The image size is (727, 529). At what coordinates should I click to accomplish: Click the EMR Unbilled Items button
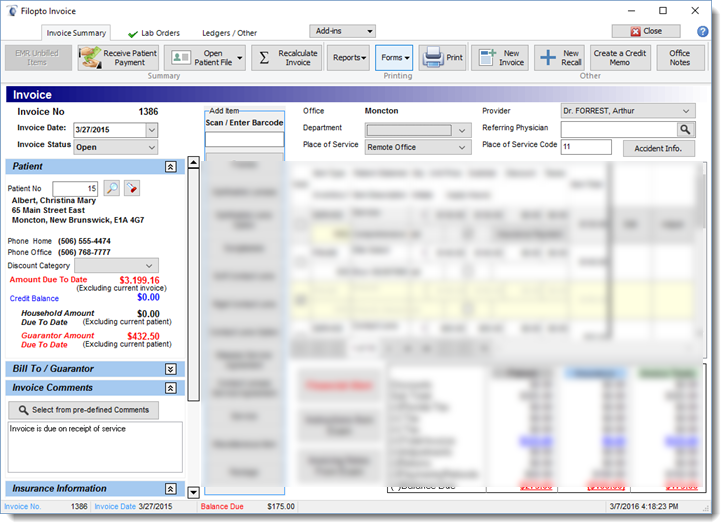click(38, 58)
